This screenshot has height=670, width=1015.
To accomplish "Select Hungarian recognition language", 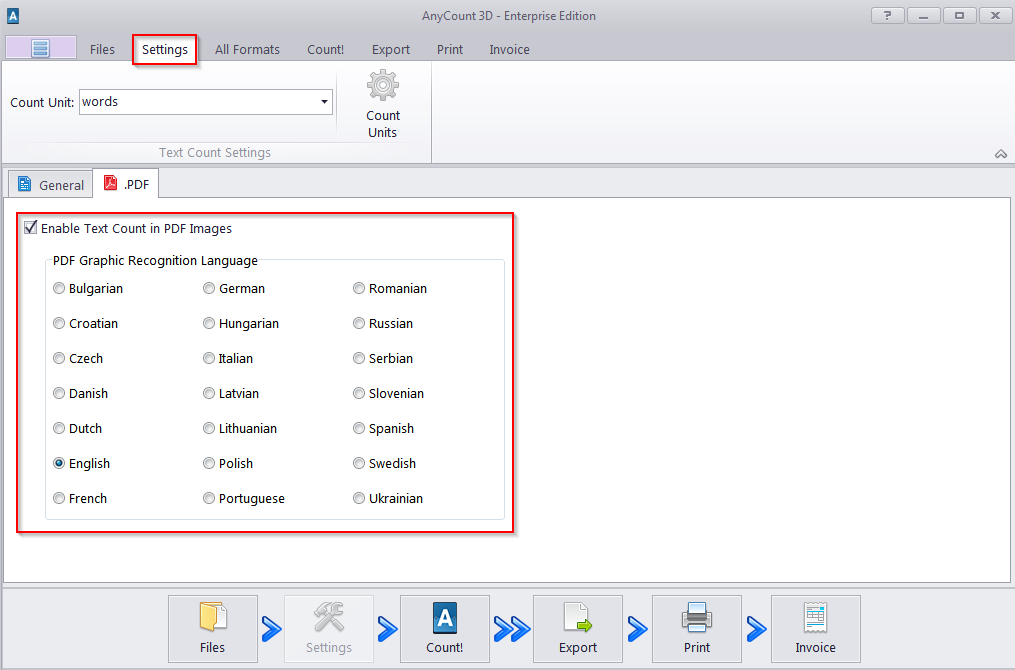I will (241, 323).
